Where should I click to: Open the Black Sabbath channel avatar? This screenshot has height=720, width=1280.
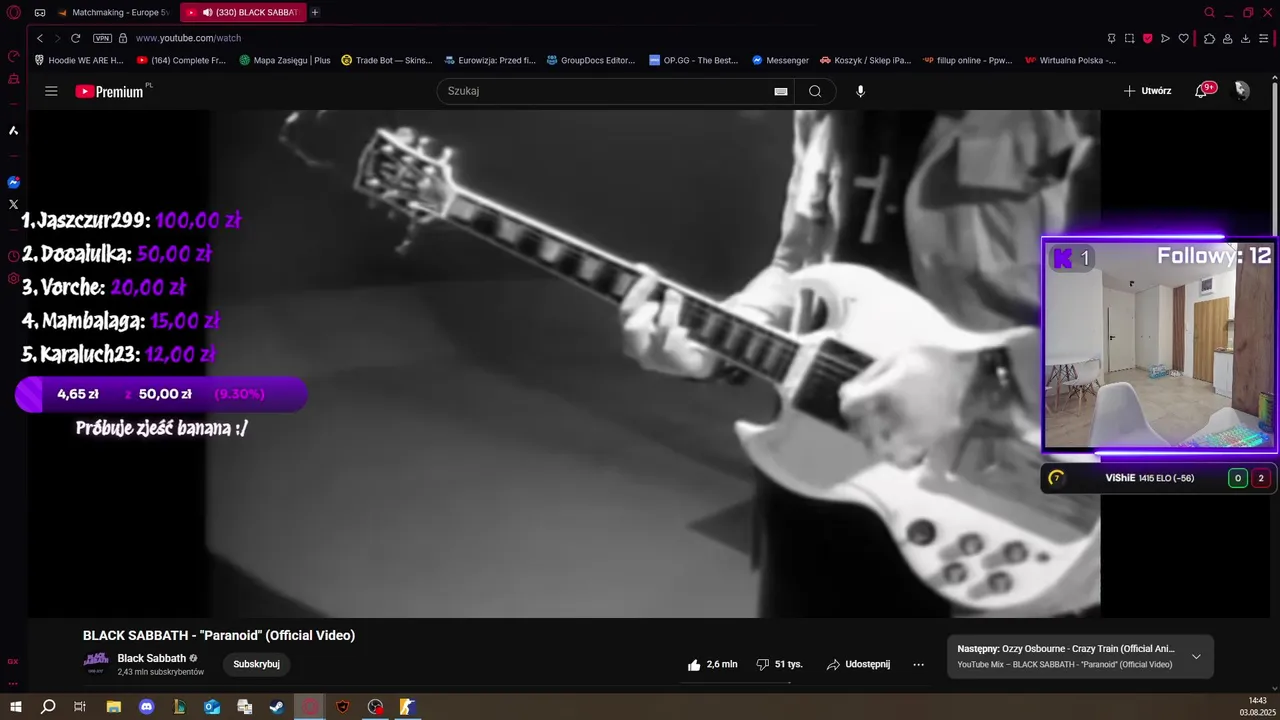[96, 664]
